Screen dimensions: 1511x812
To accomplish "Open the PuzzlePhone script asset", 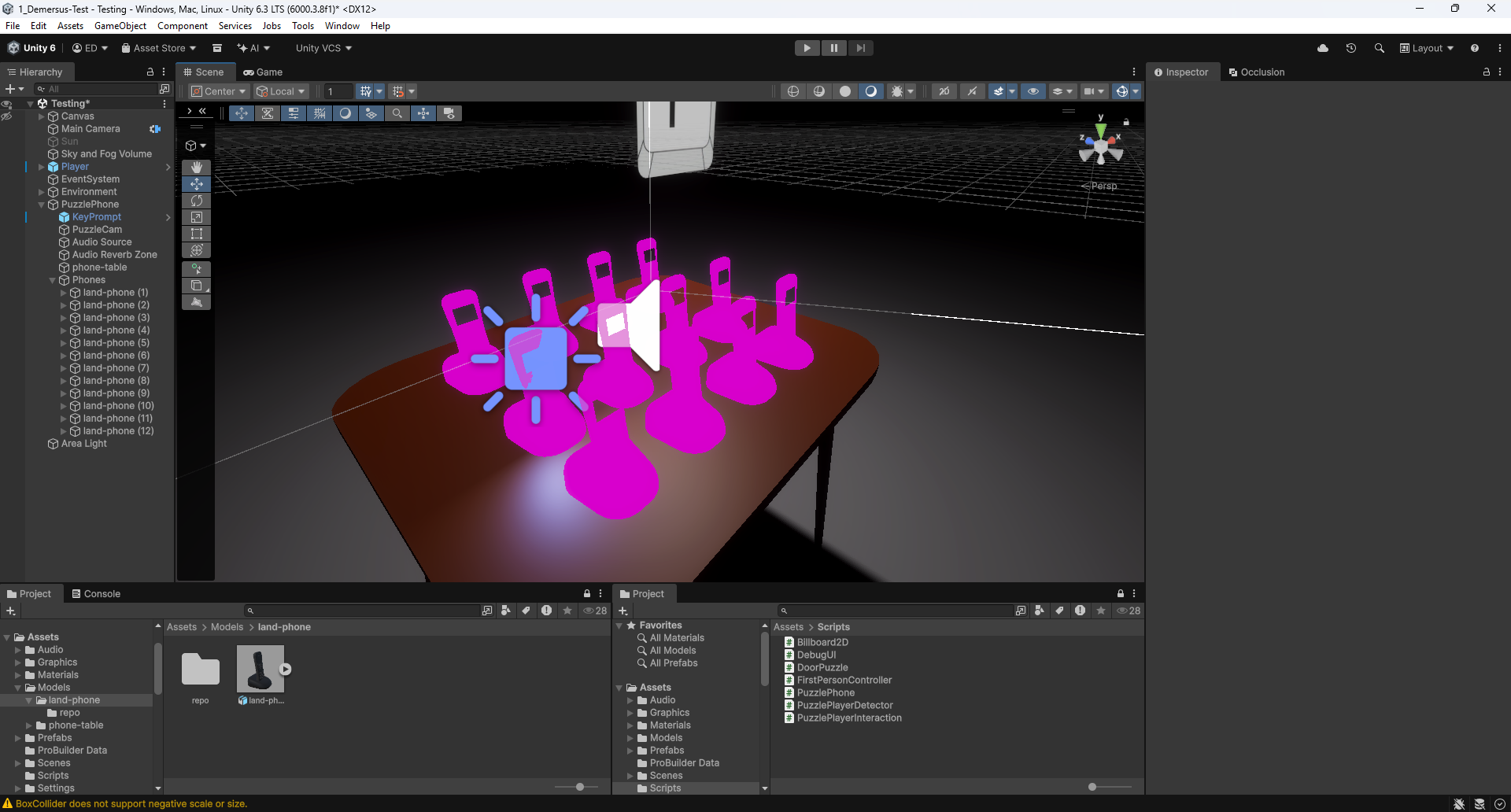I will click(x=825, y=693).
